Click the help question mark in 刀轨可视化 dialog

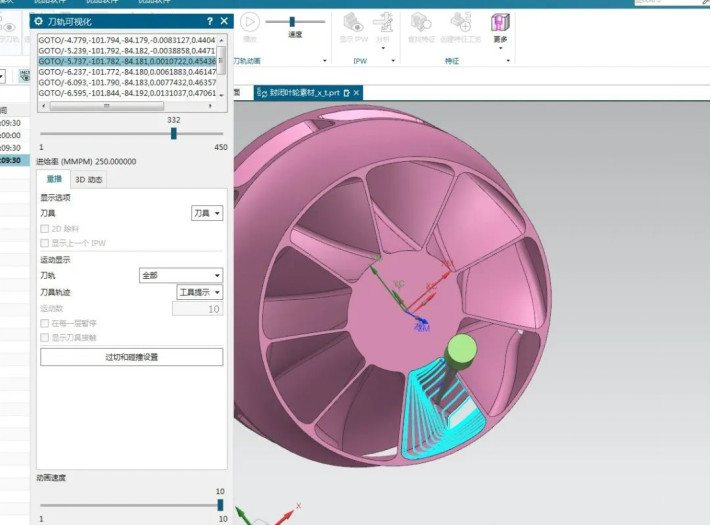point(210,21)
